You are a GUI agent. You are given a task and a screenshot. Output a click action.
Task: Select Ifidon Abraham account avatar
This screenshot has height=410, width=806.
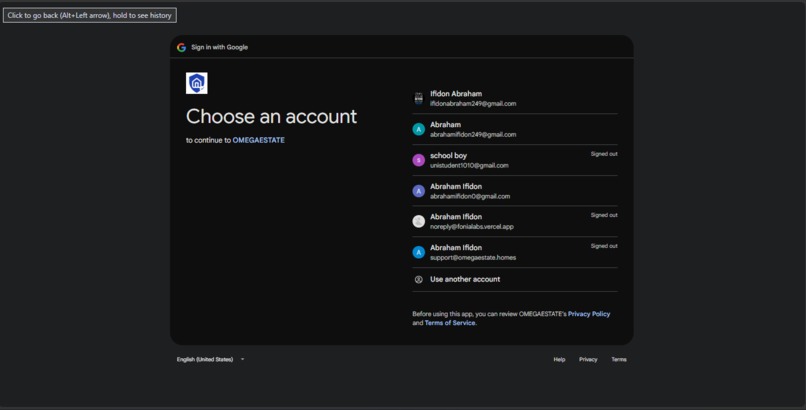418,98
